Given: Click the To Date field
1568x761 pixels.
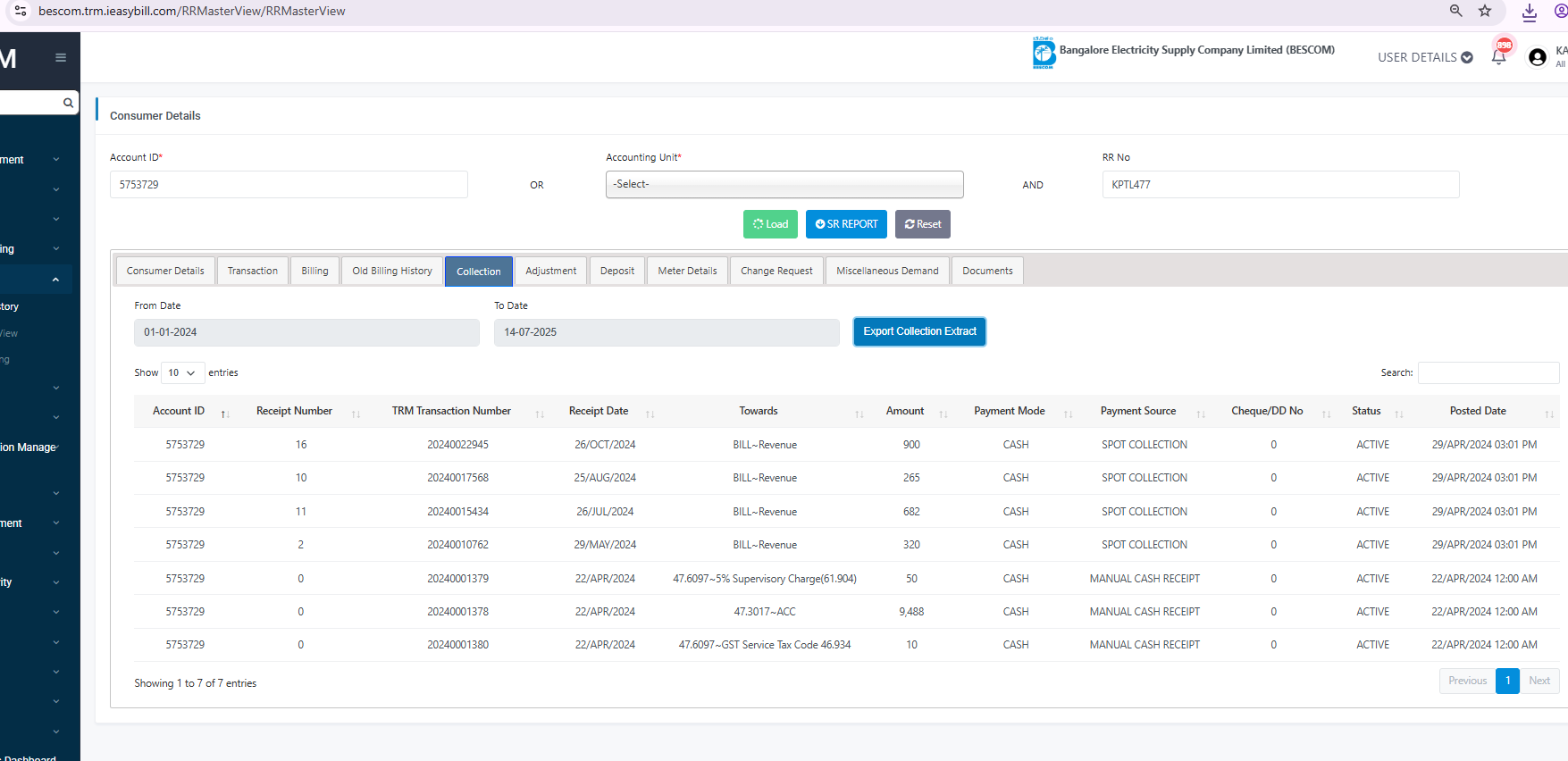Looking at the screenshot, I should click(x=667, y=332).
